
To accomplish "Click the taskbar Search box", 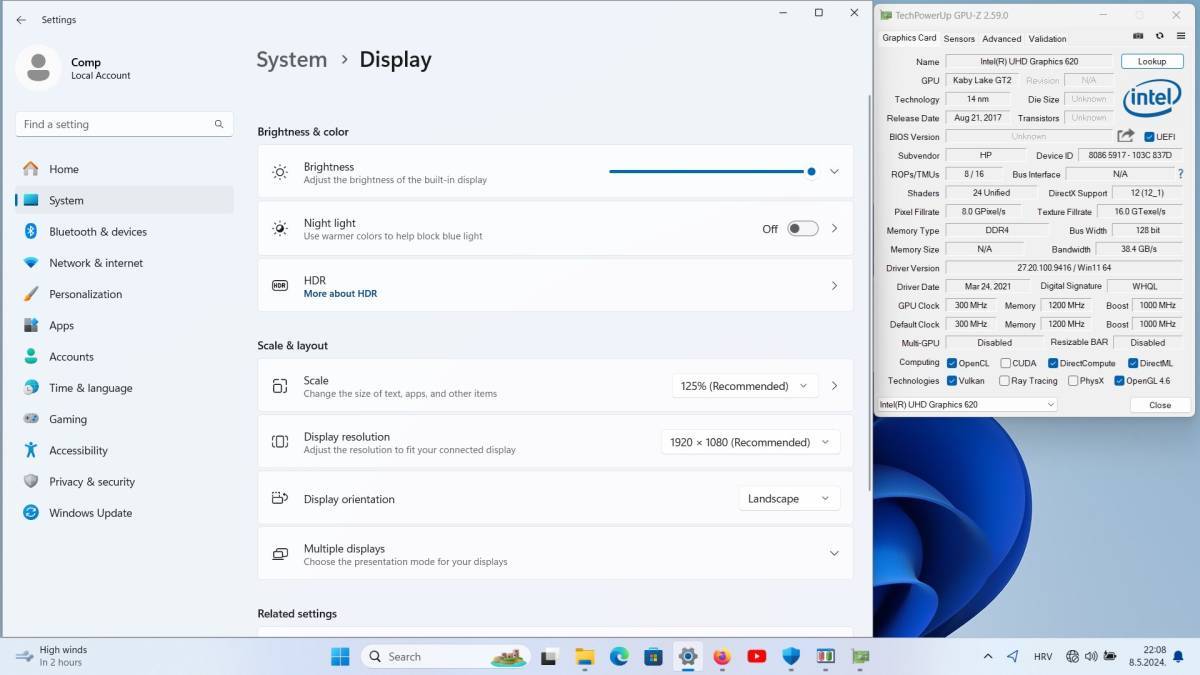I will (x=445, y=656).
